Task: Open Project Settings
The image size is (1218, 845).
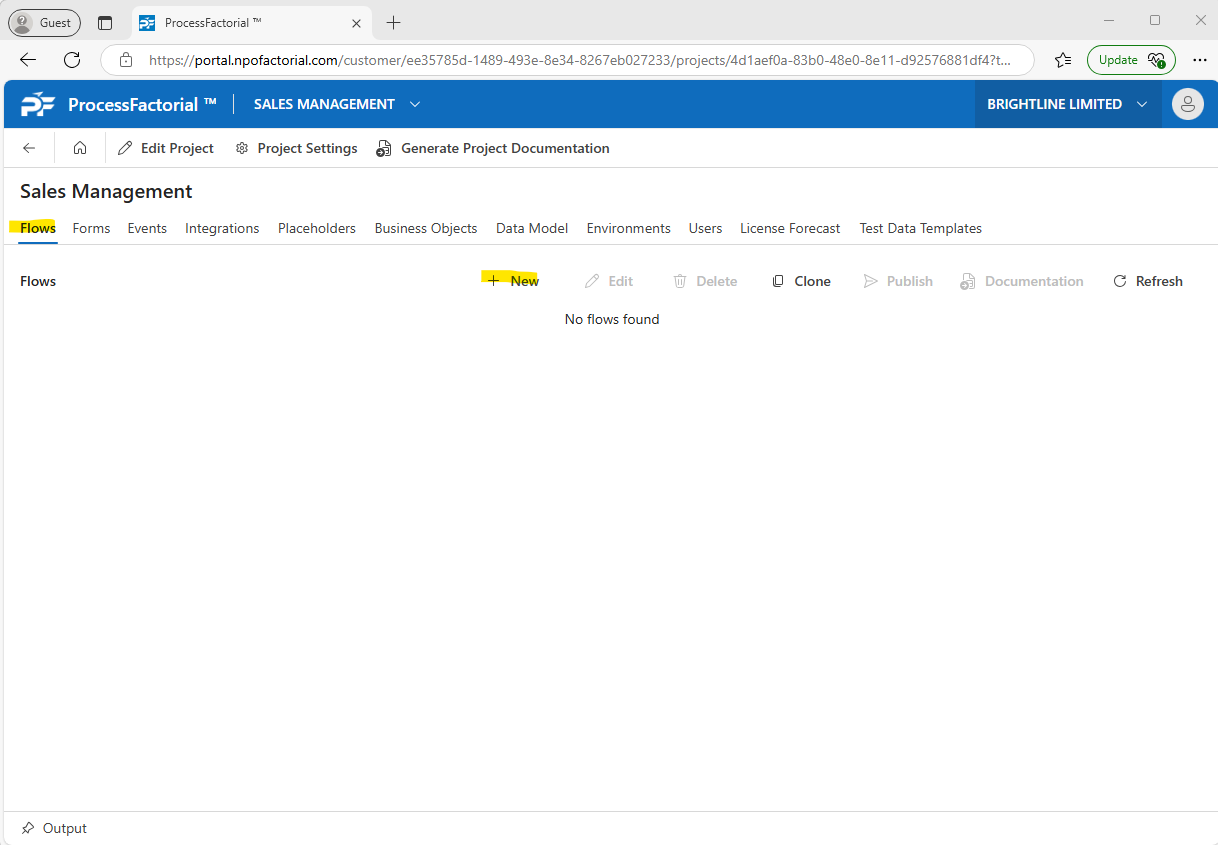Action: coord(296,148)
